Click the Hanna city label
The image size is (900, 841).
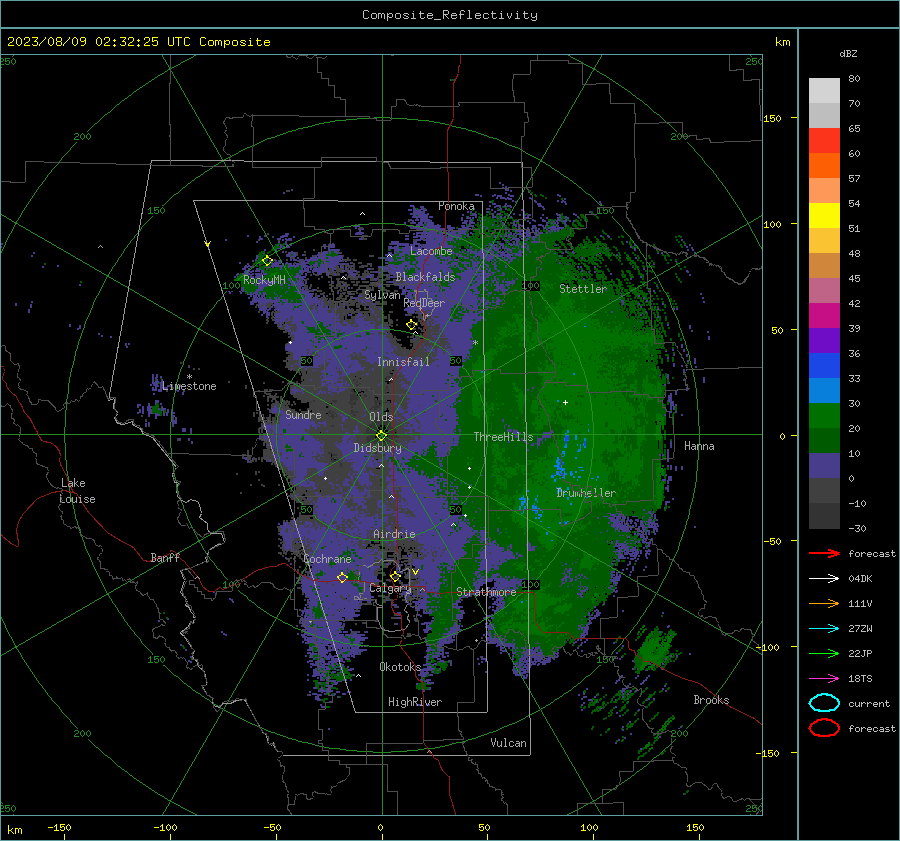tap(699, 446)
